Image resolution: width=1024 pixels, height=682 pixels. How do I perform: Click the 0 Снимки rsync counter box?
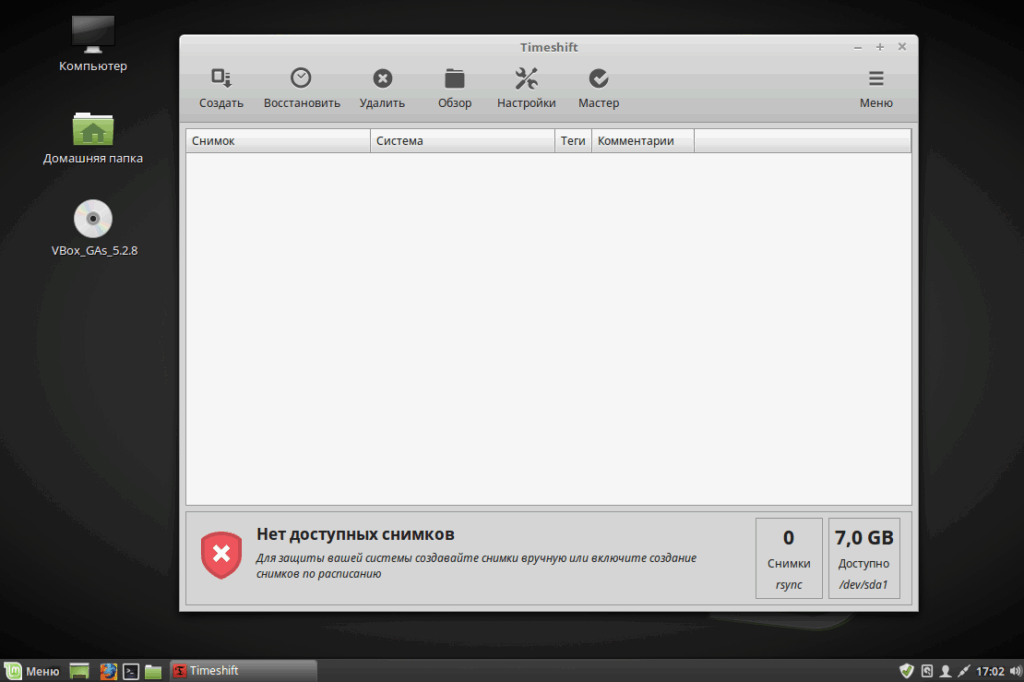789,558
